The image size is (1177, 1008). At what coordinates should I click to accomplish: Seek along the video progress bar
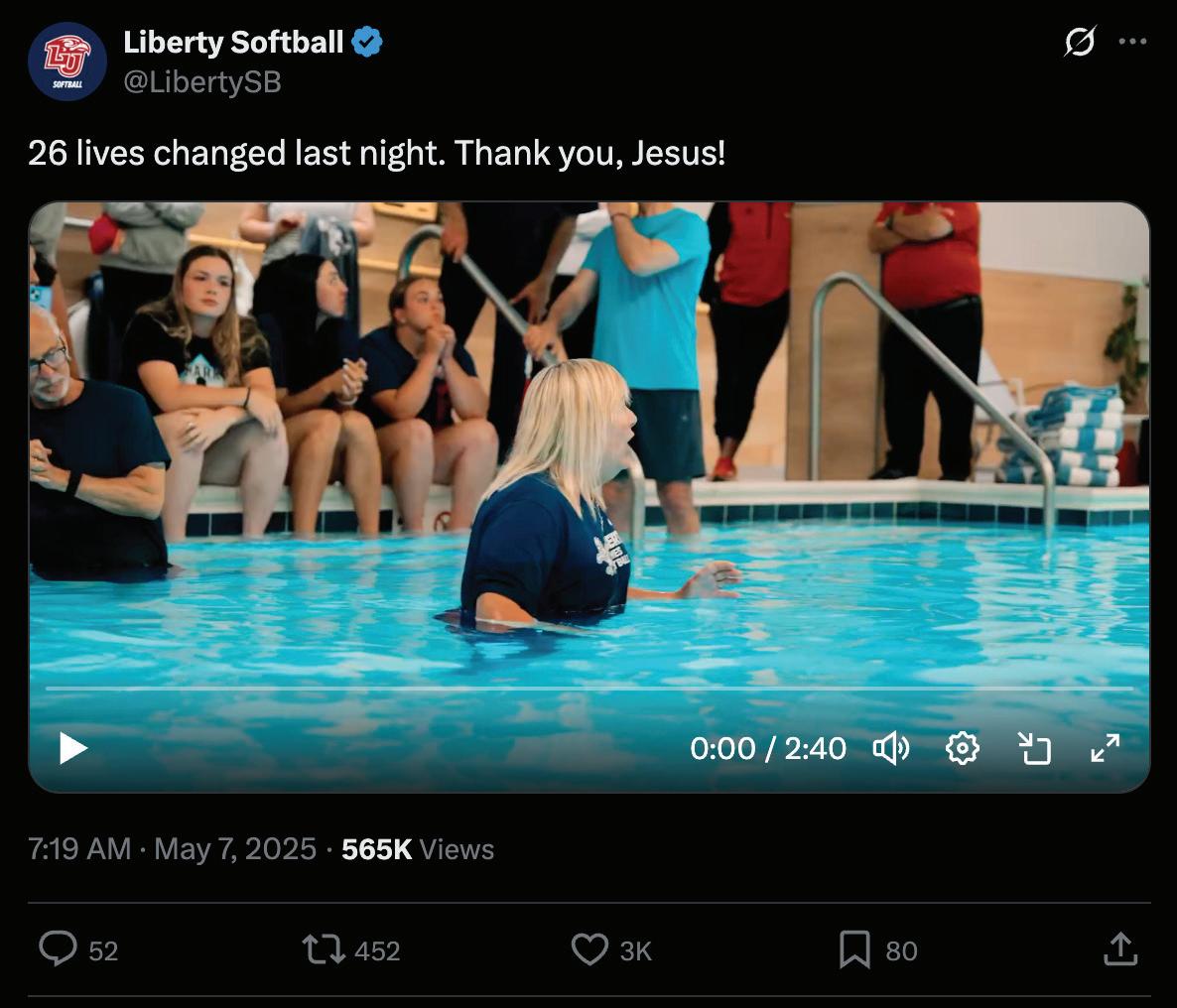(589, 688)
